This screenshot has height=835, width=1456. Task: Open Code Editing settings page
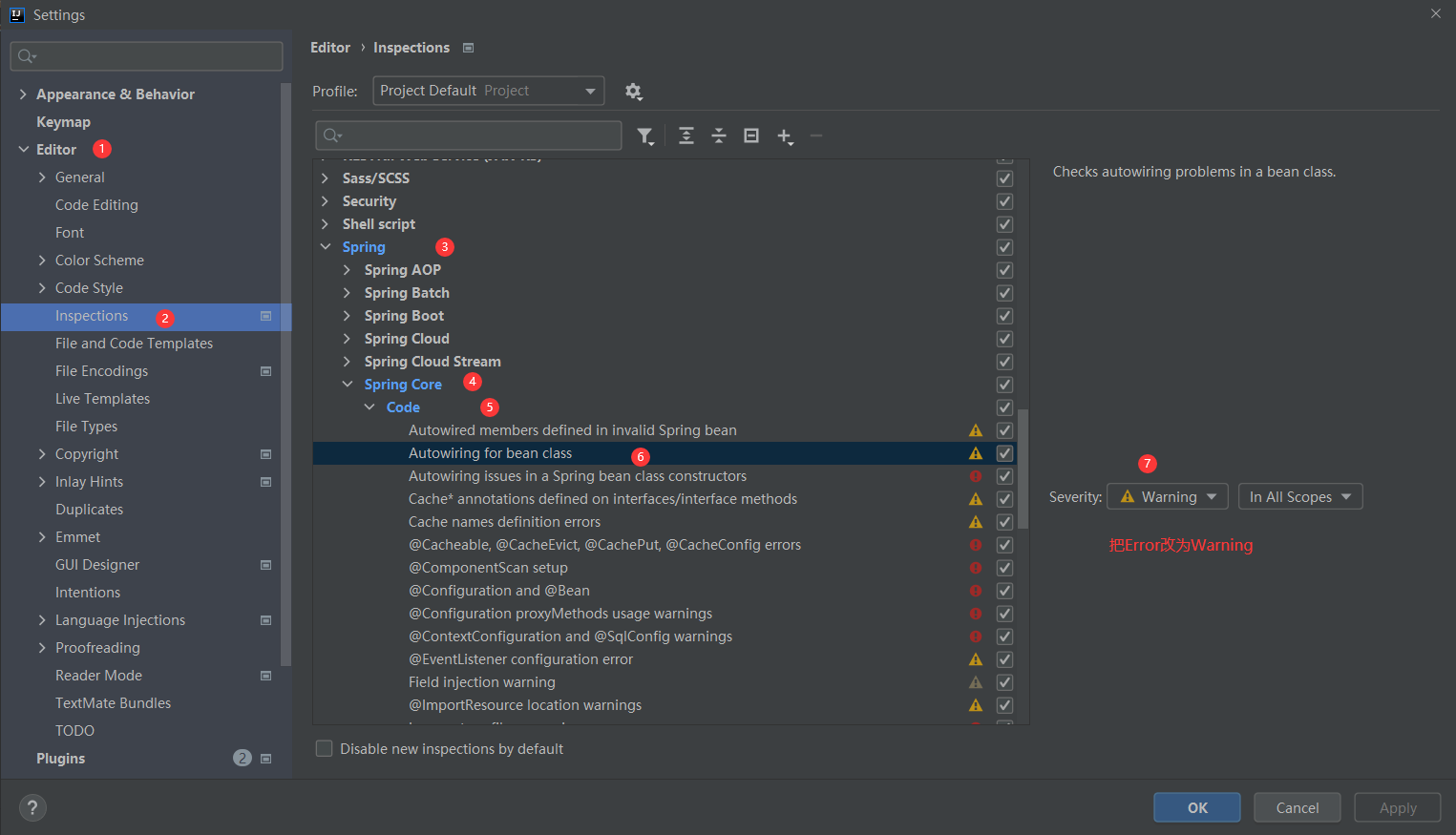96,205
